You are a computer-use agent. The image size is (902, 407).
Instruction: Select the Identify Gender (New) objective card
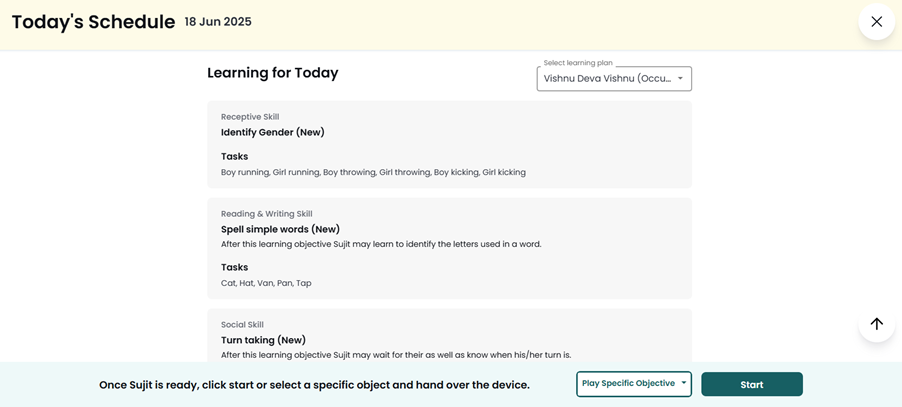coord(449,144)
